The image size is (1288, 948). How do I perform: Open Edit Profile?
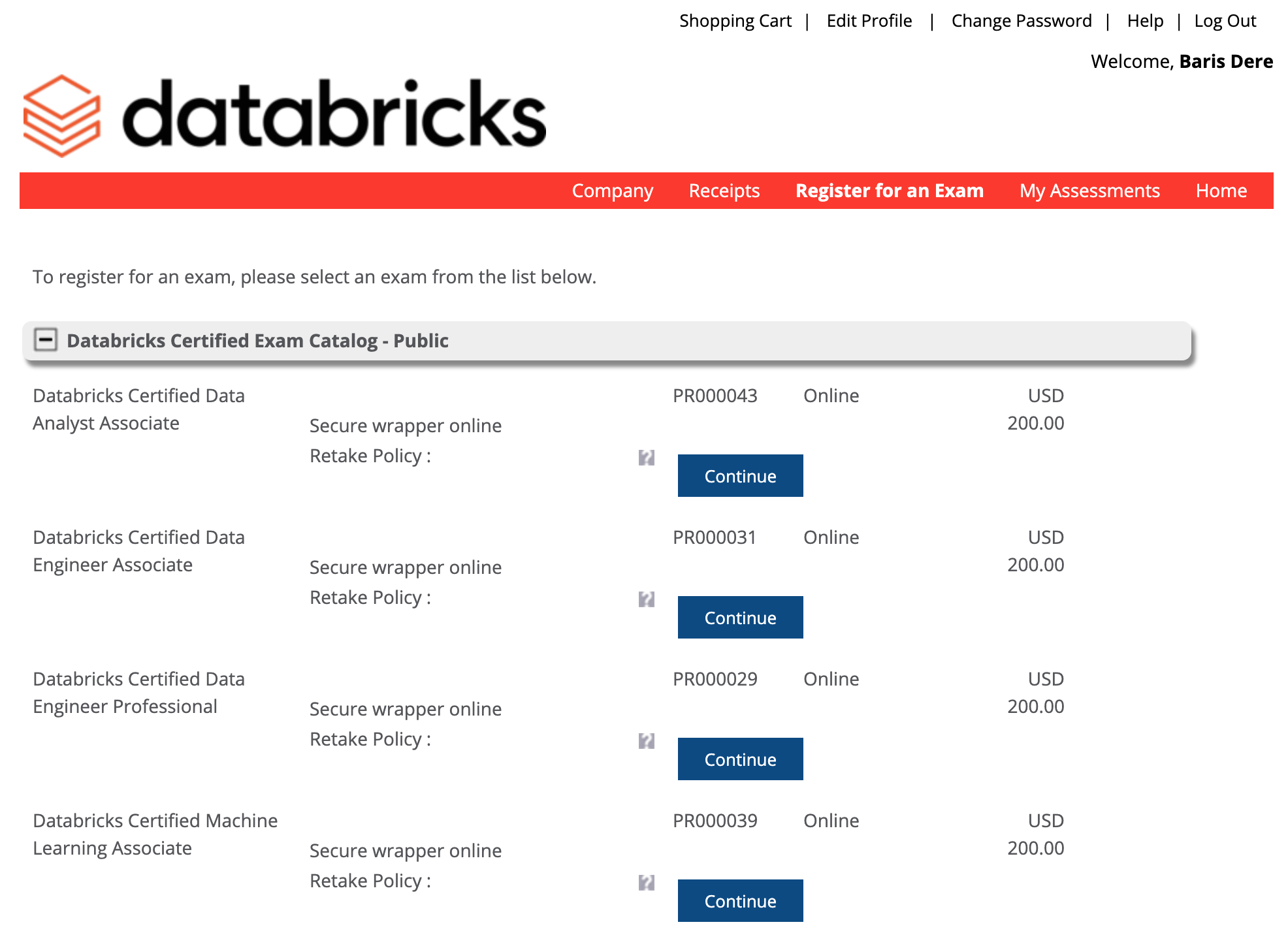tap(869, 20)
